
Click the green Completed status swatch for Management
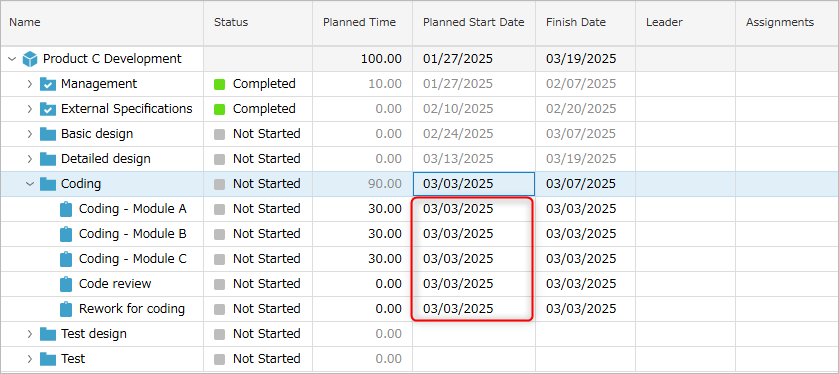(x=219, y=84)
